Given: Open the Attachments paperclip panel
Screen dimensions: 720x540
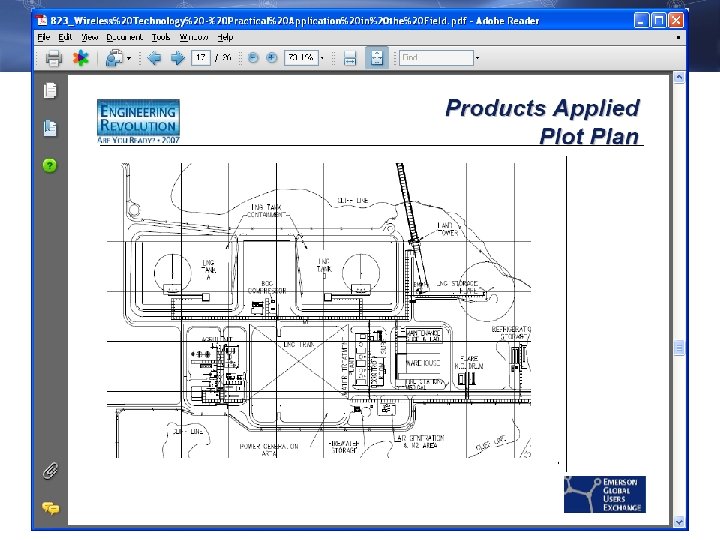Looking at the screenshot, I should [x=50, y=471].
